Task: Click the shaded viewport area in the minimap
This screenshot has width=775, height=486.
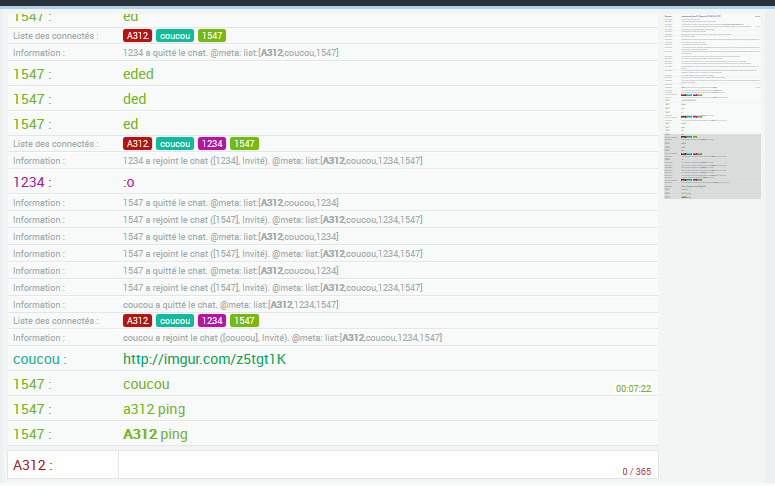Action: tap(712, 167)
